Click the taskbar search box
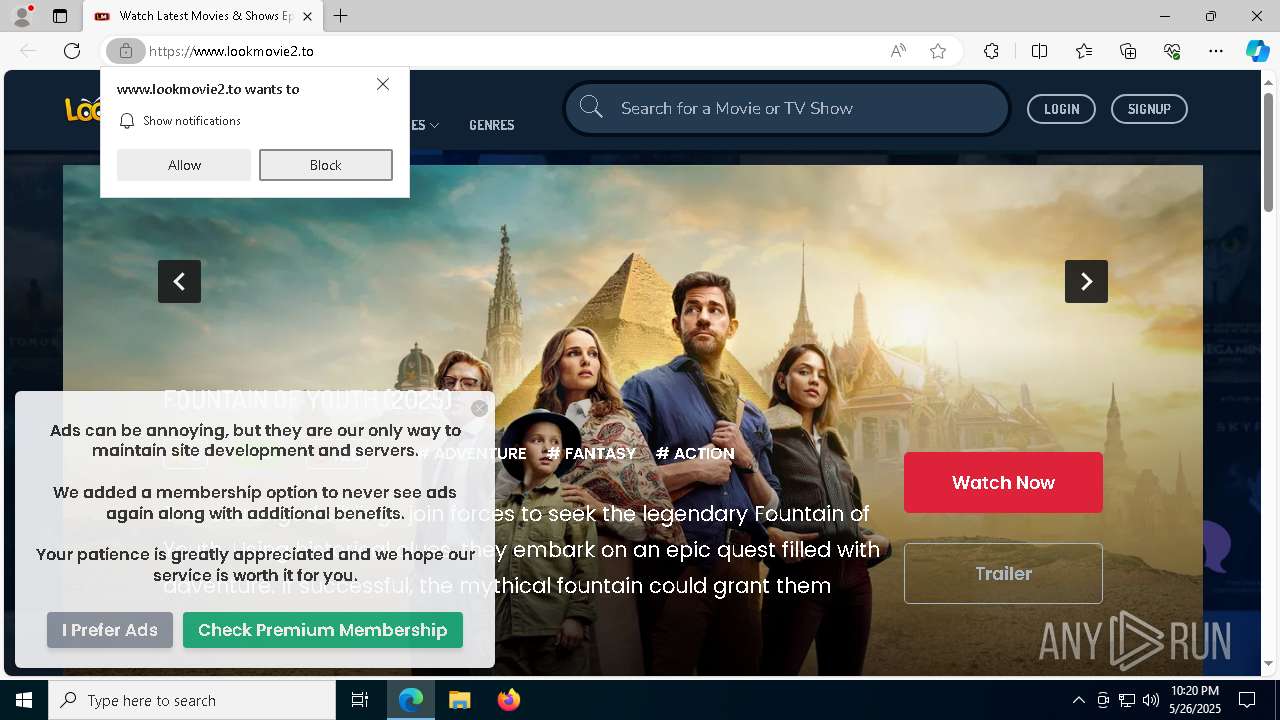 [x=192, y=700]
